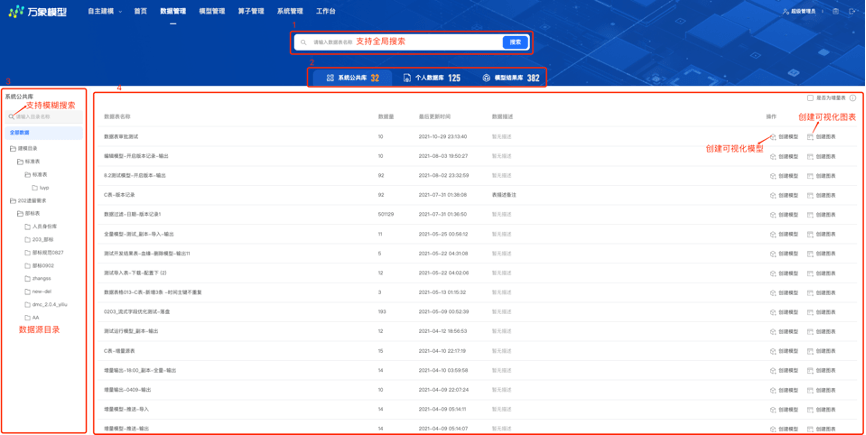Click the 最后更新时间 column header
This screenshot has height=435, width=866.
pos(435,116)
